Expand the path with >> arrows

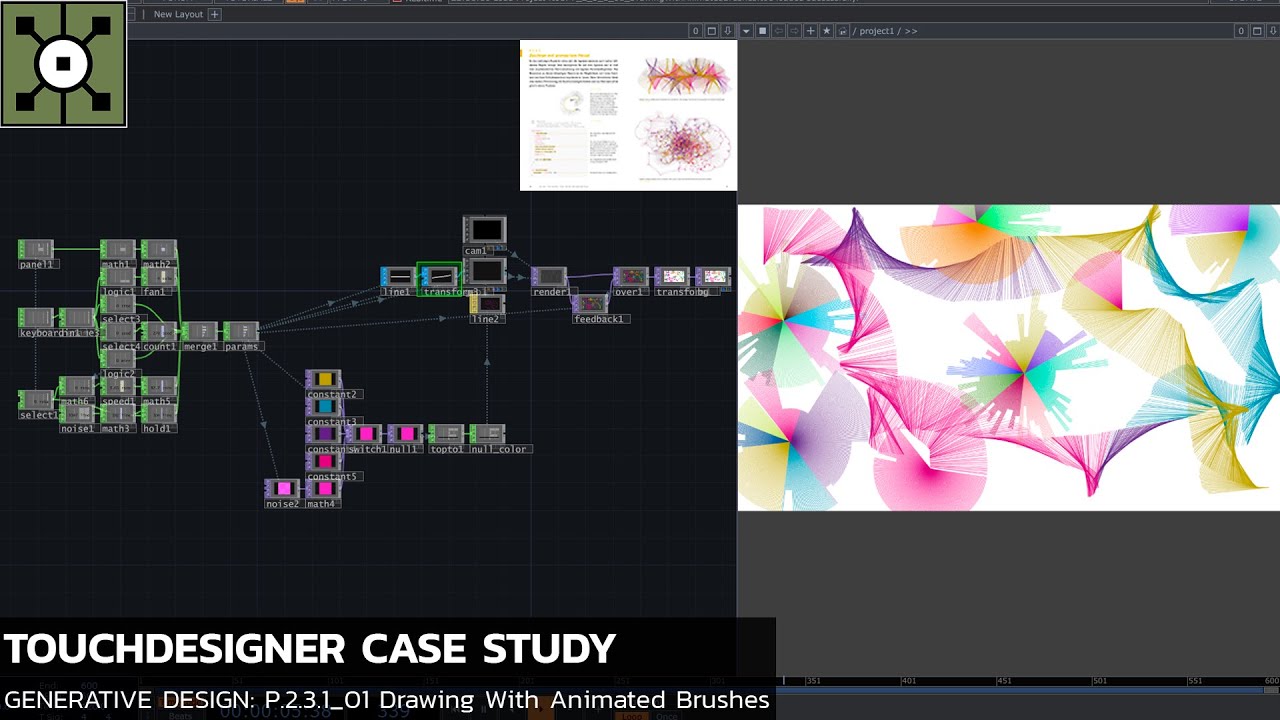911,31
